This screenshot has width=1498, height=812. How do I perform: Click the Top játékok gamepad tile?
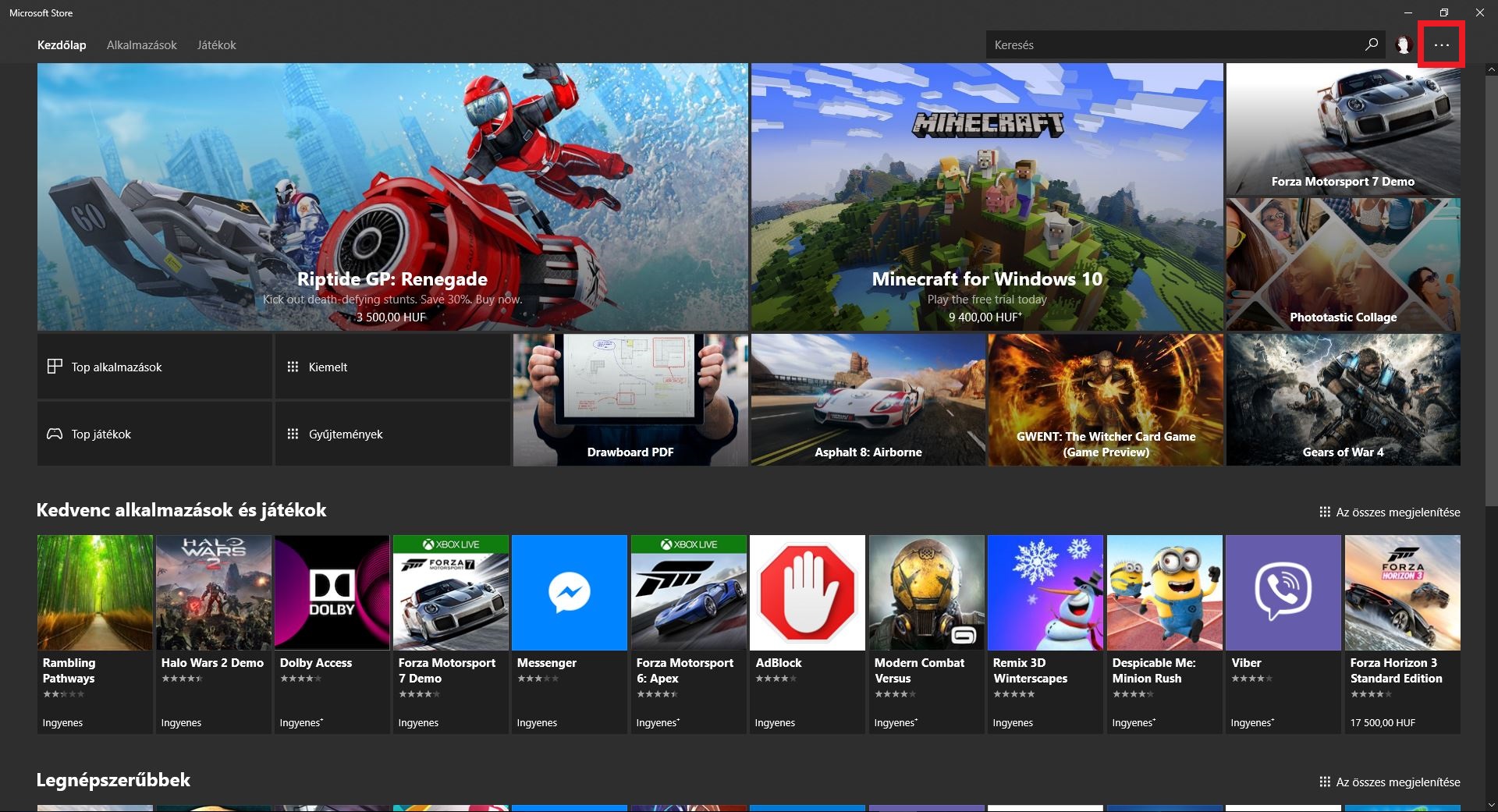pos(154,434)
